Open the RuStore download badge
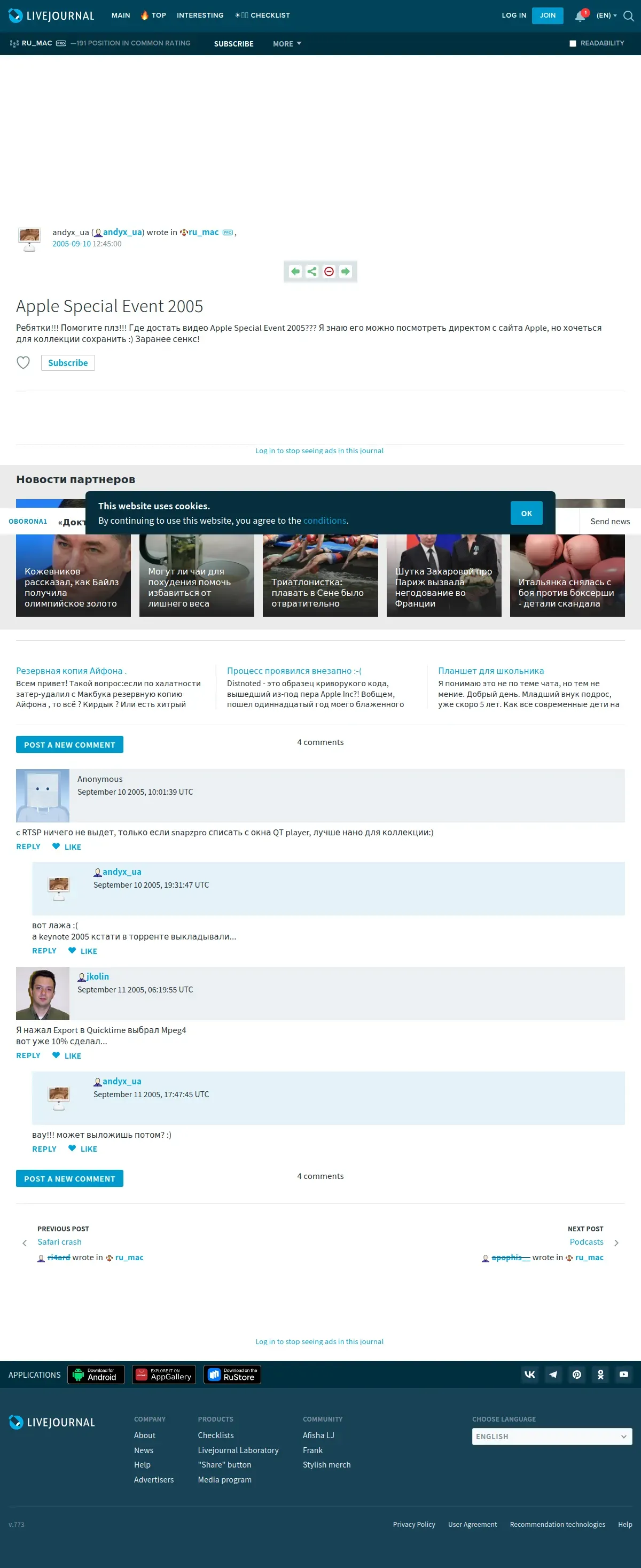This screenshot has height=1568, width=641. (x=232, y=1375)
